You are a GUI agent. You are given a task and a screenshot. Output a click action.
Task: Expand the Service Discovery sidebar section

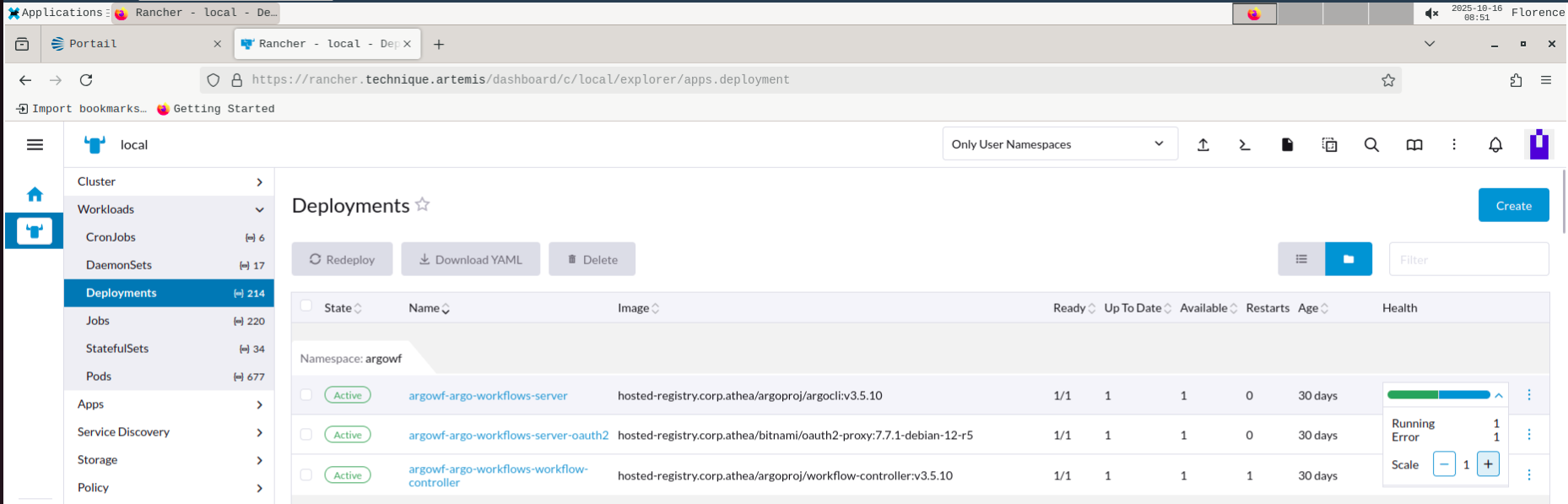point(169,432)
